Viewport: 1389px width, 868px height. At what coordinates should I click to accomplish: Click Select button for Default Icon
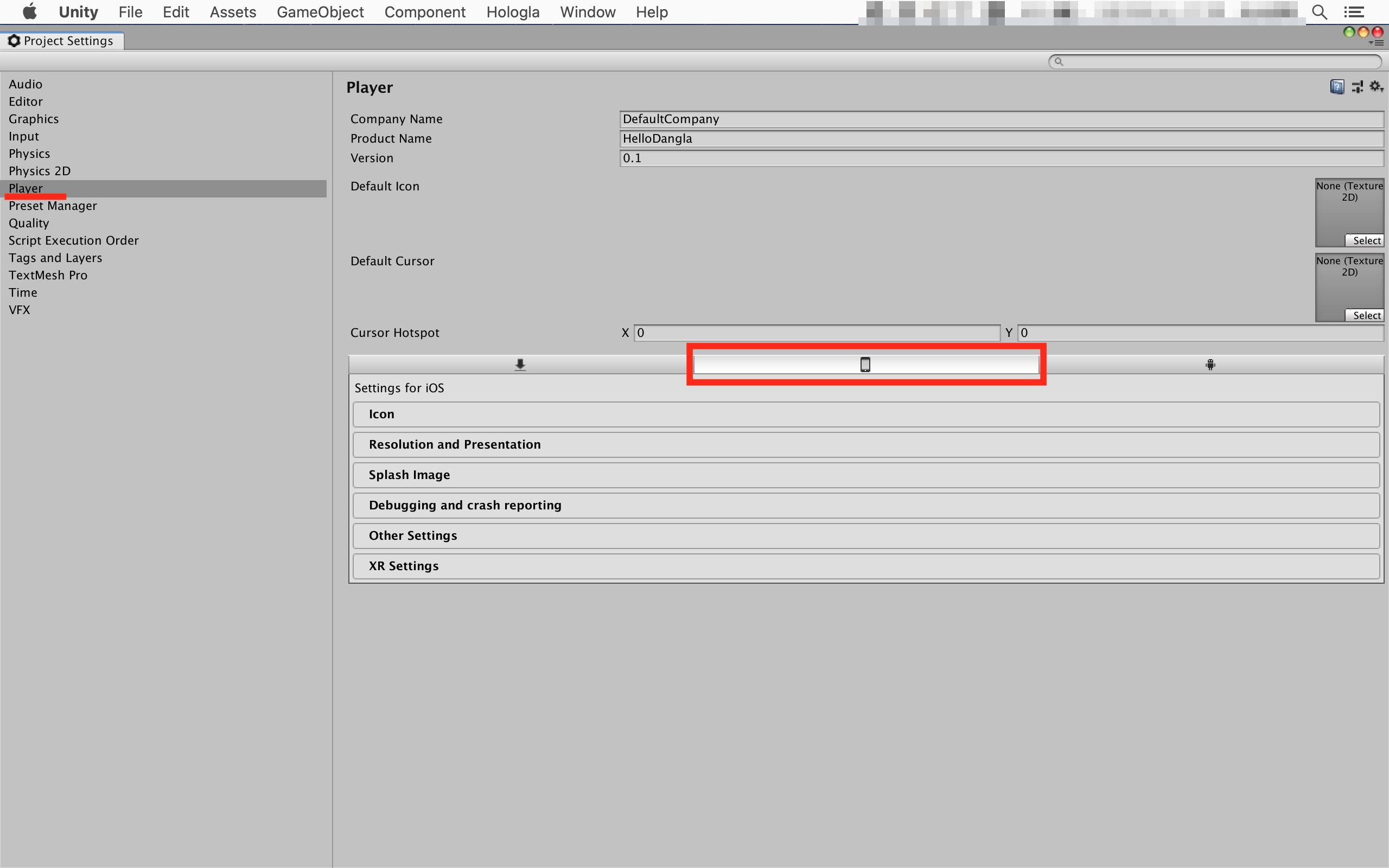(1366, 240)
